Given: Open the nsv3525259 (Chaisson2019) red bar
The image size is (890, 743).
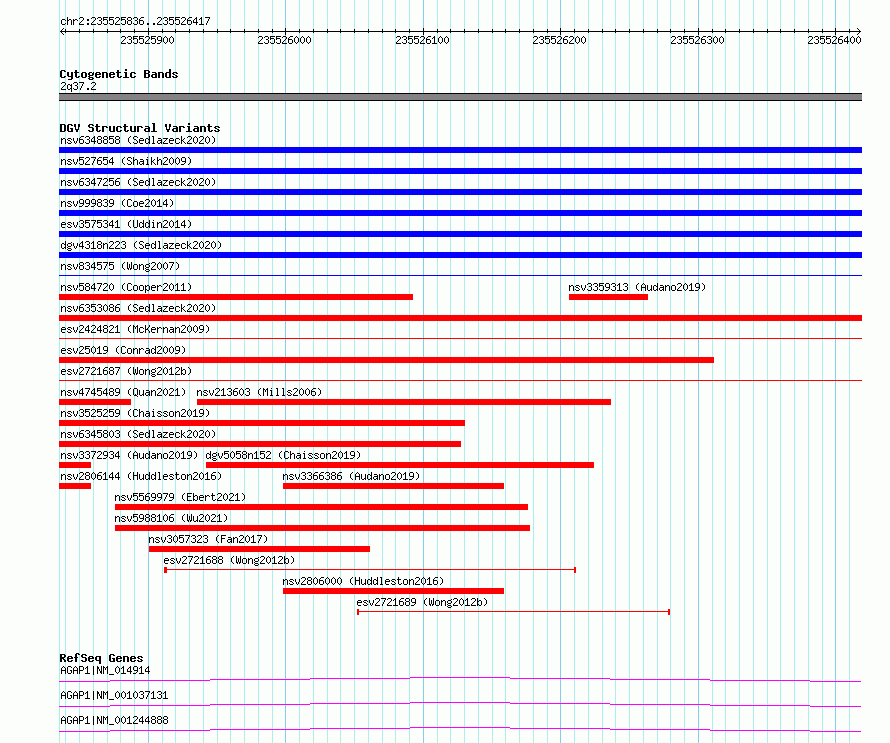Looking at the screenshot, I should [x=262, y=423].
